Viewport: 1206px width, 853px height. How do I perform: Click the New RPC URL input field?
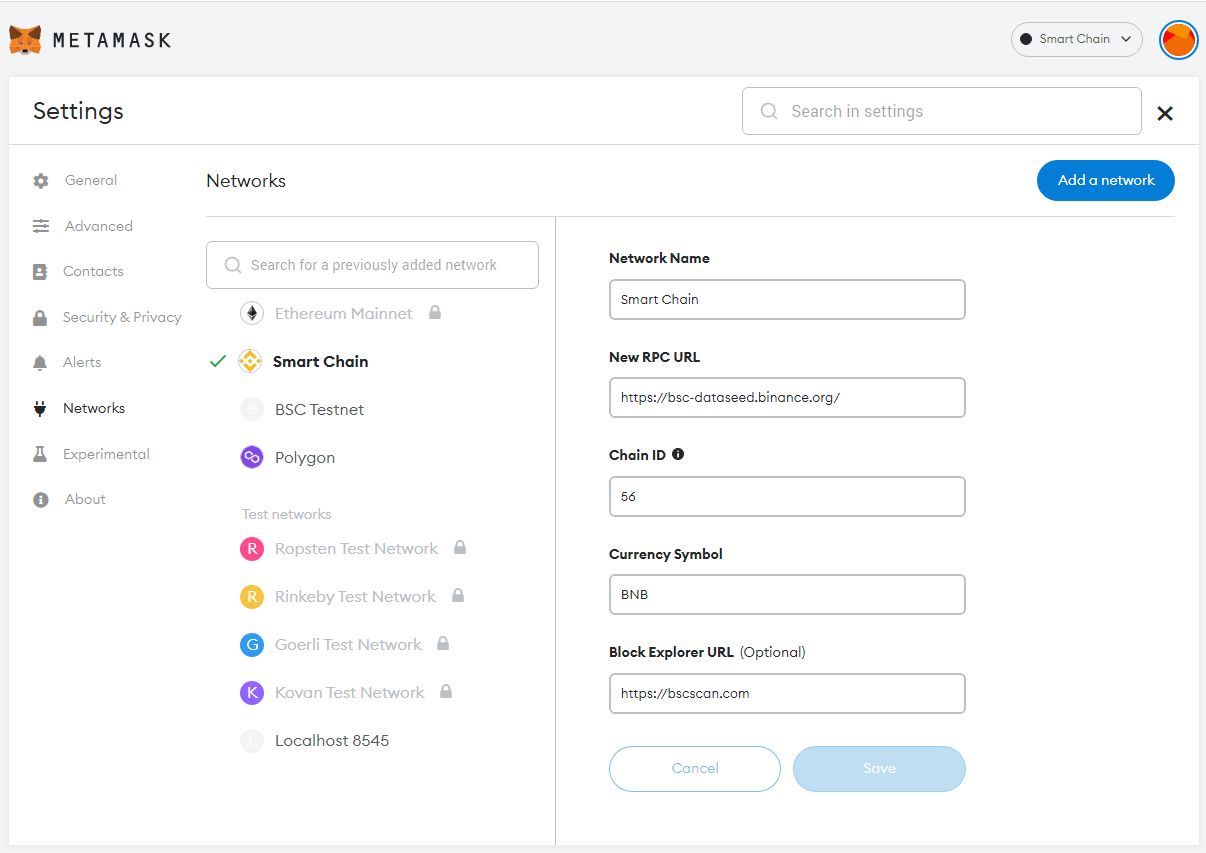(787, 397)
